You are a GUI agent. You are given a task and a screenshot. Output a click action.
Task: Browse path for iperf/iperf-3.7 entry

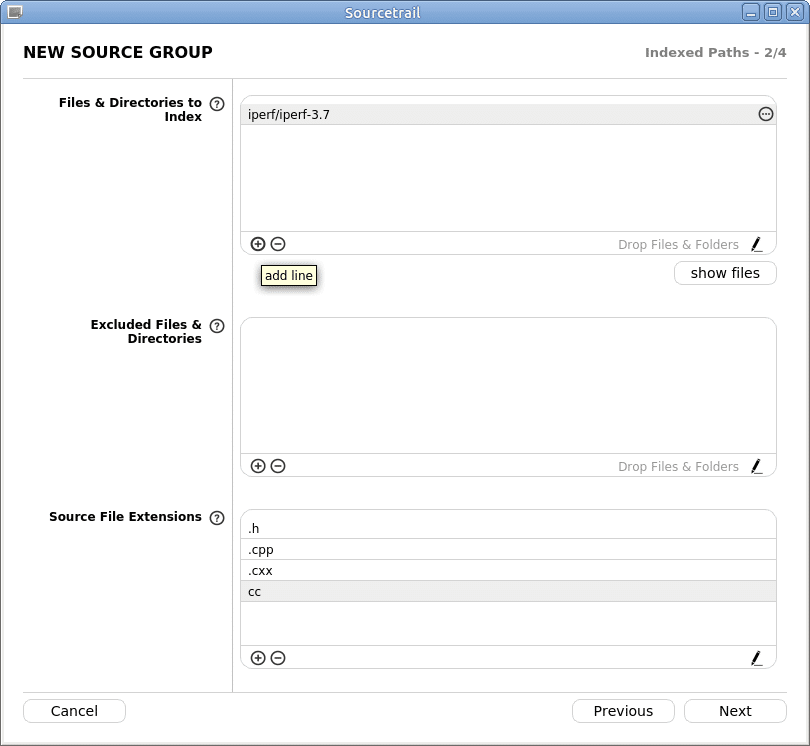point(766,114)
